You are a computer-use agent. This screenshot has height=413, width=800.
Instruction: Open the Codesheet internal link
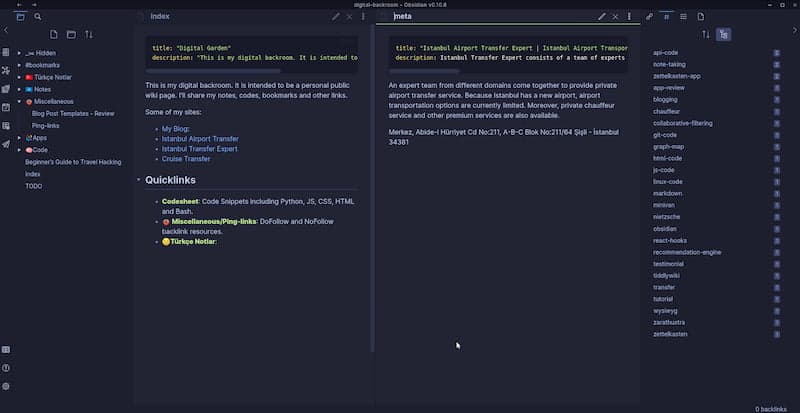pos(180,202)
